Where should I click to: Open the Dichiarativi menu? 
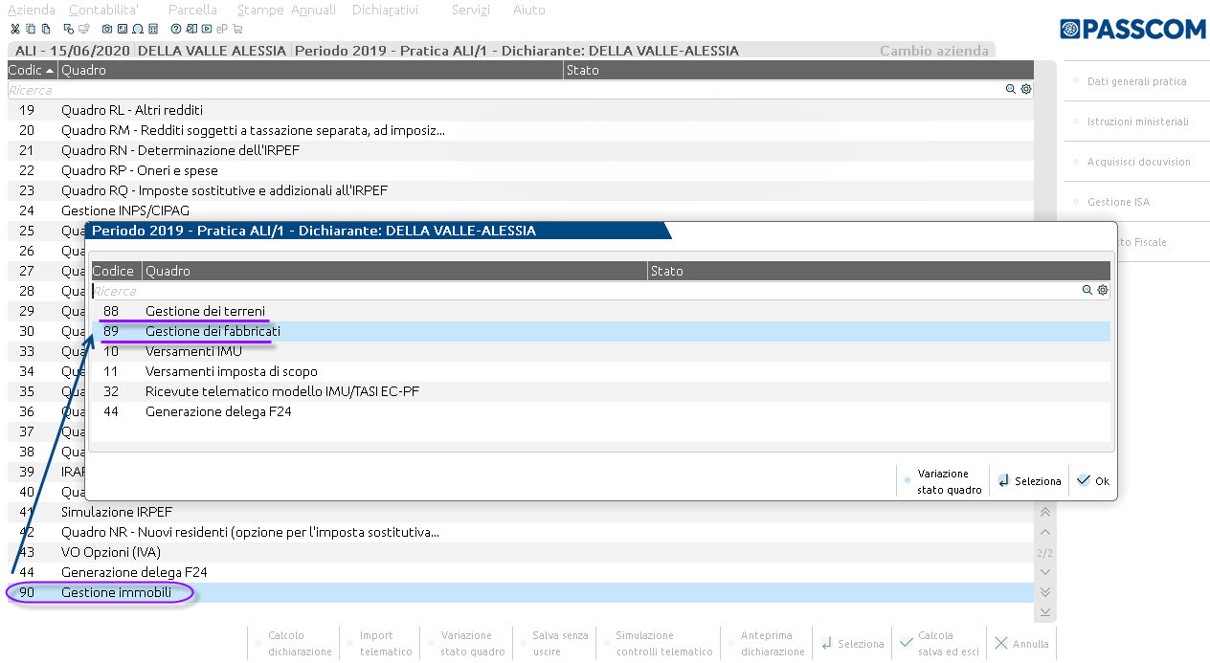(385, 10)
